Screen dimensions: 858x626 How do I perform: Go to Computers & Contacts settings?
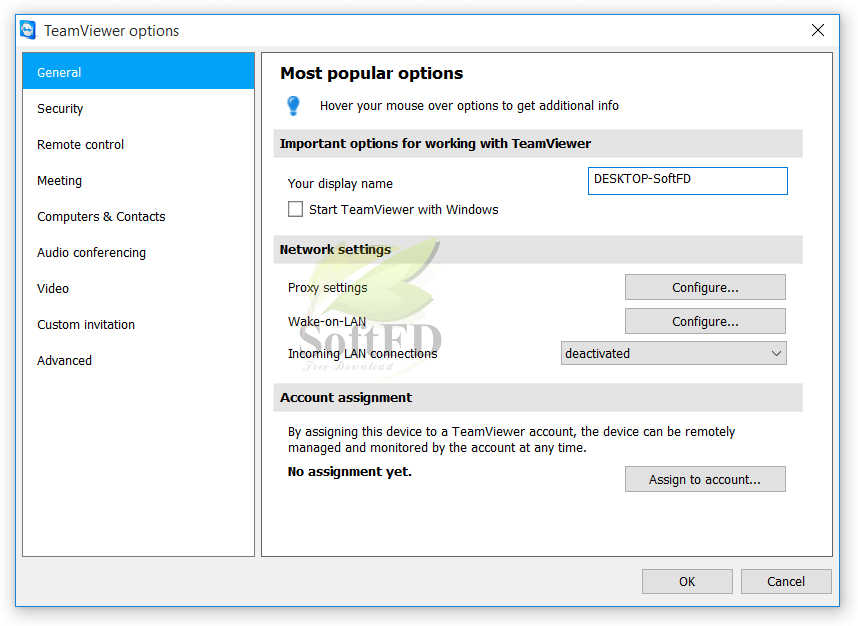click(138, 217)
